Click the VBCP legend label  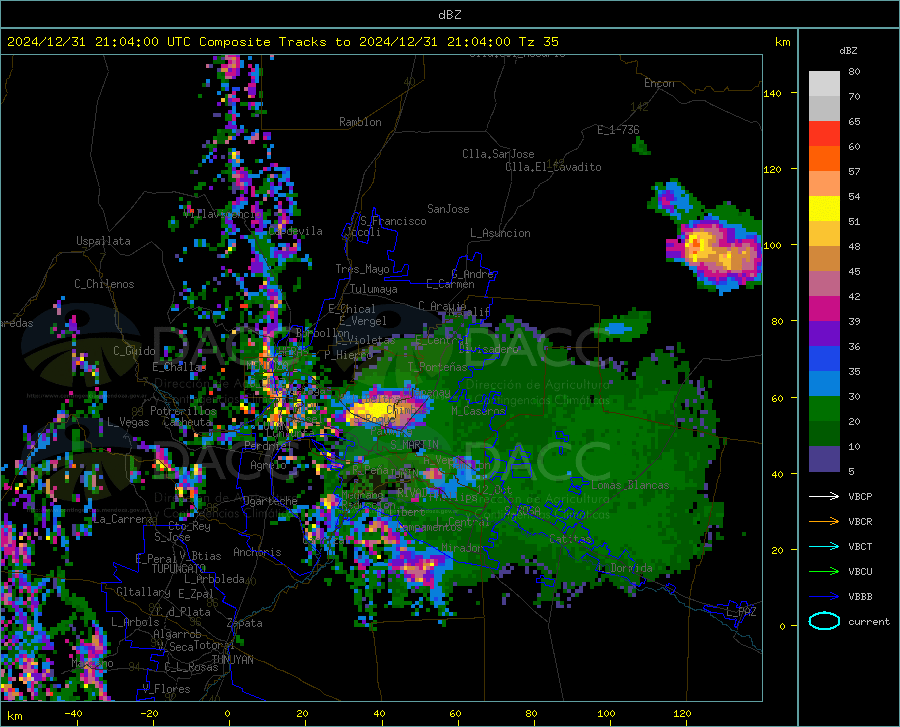coord(860,496)
